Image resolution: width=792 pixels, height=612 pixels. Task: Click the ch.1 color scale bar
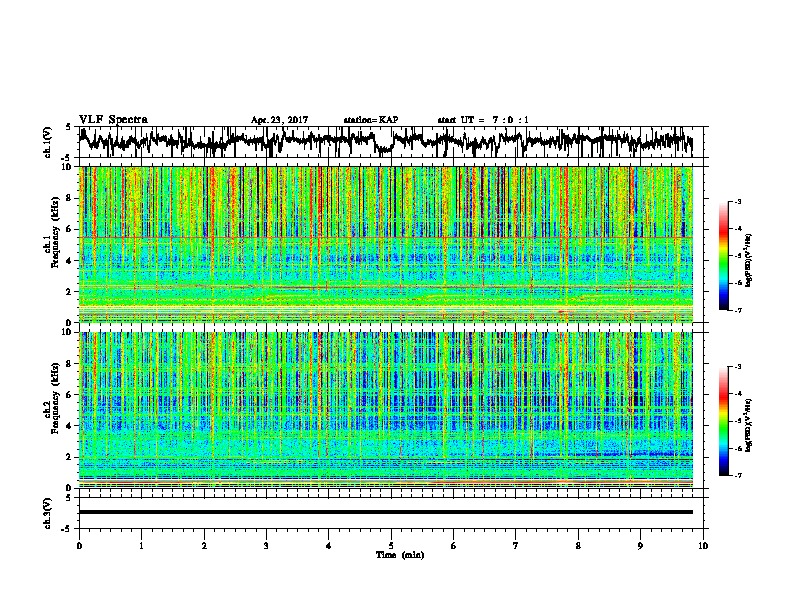(724, 256)
